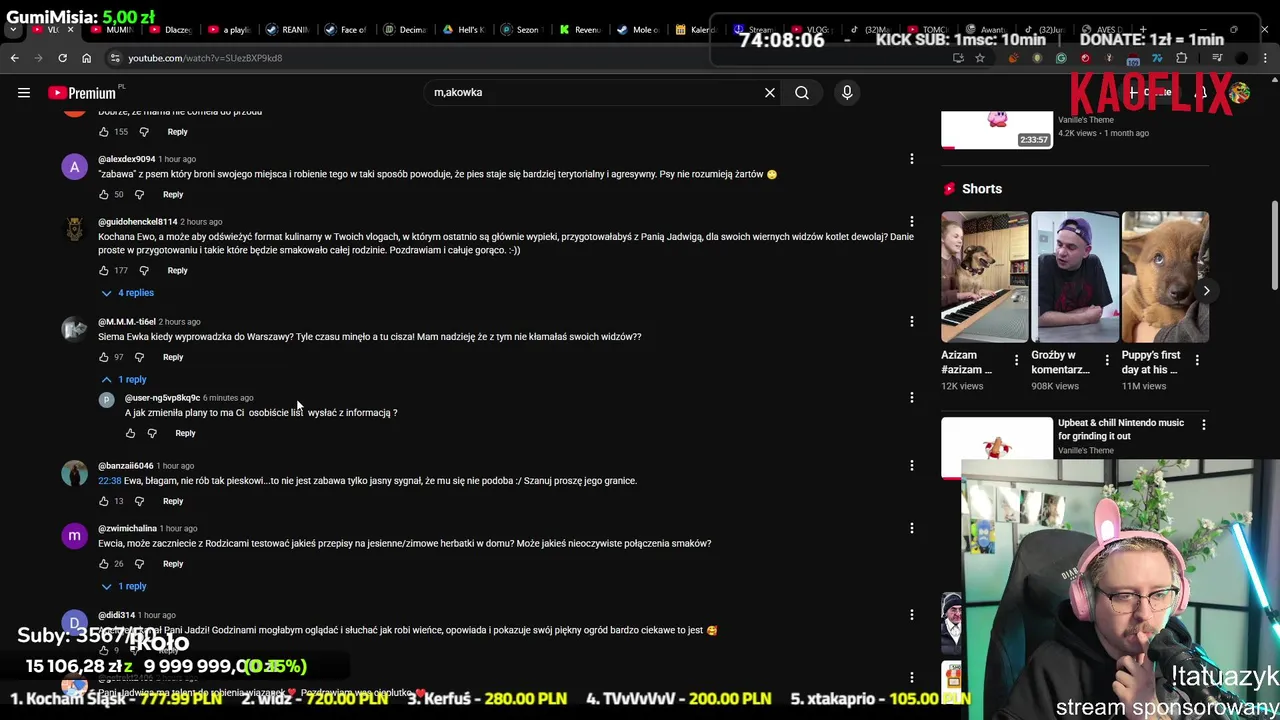Open options for Puppy's first day short
The width and height of the screenshot is (1280, 720).
(x=1197, y=360)
